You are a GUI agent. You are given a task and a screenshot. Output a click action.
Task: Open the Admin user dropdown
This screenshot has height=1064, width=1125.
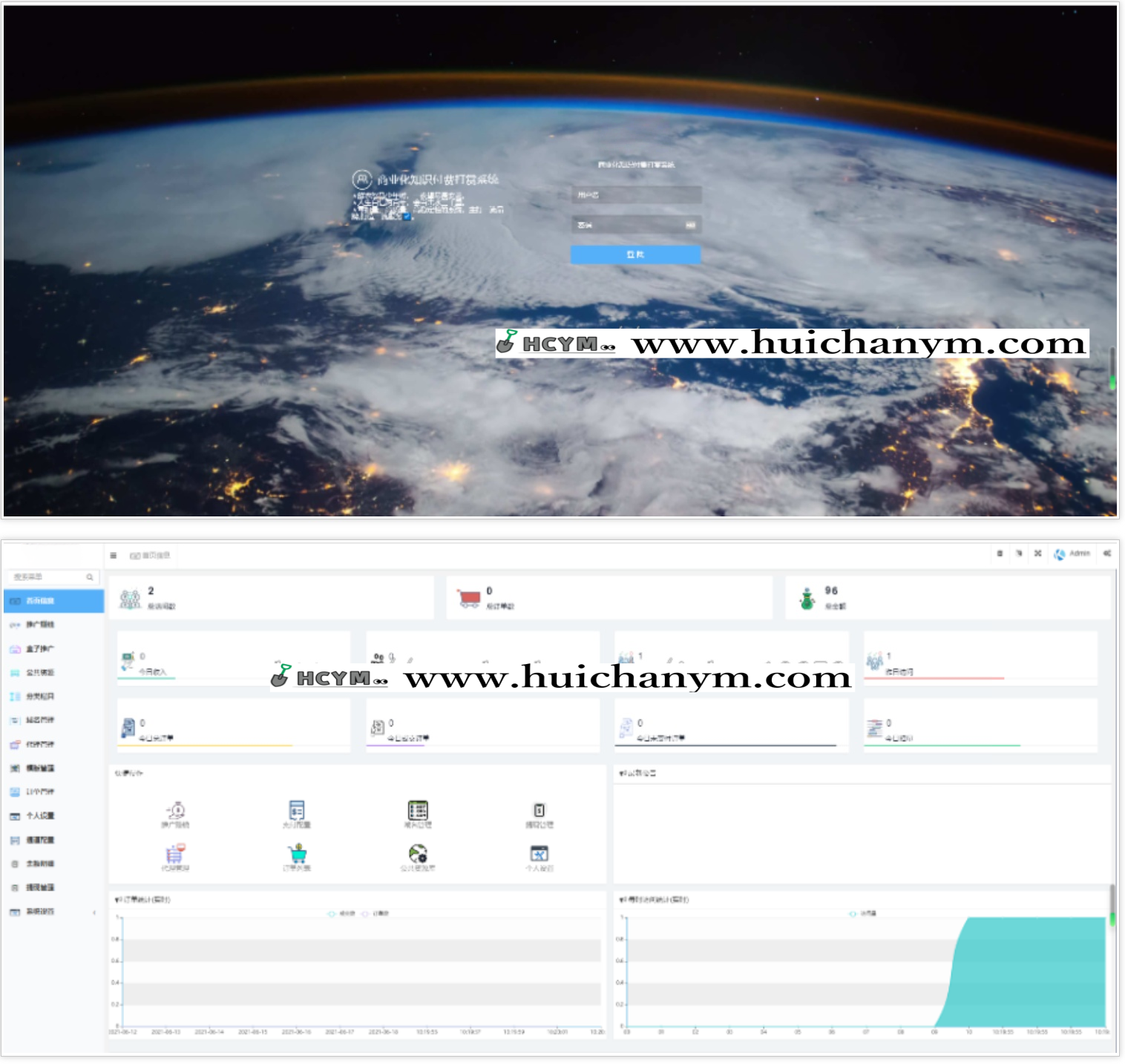click(x=1072, y=554)
